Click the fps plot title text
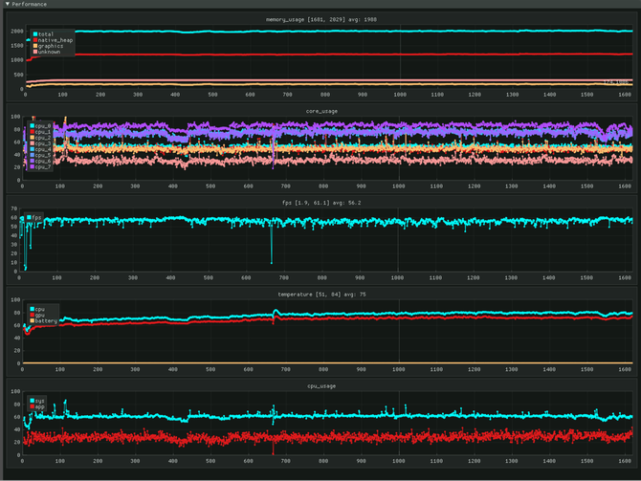This screenshot has height=481, width=641. [321, 203]
